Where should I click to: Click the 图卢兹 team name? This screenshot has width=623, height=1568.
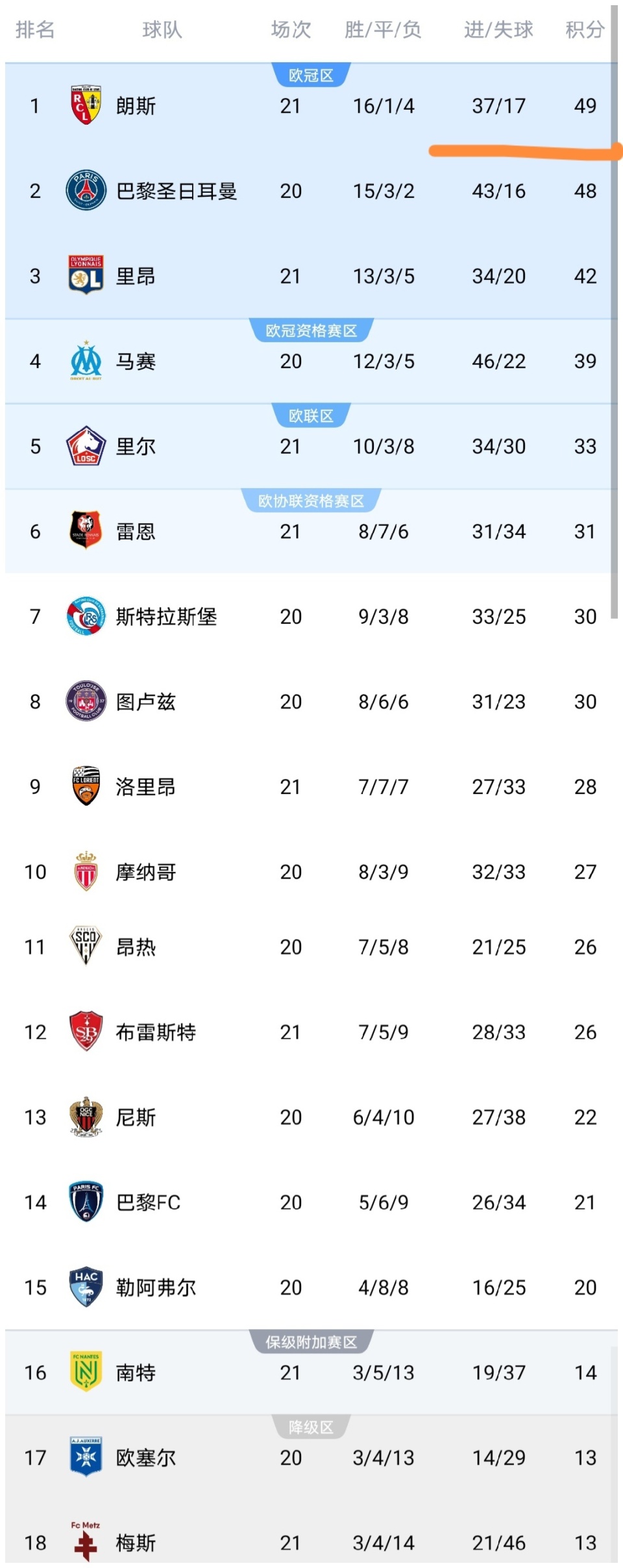[145, 701]
